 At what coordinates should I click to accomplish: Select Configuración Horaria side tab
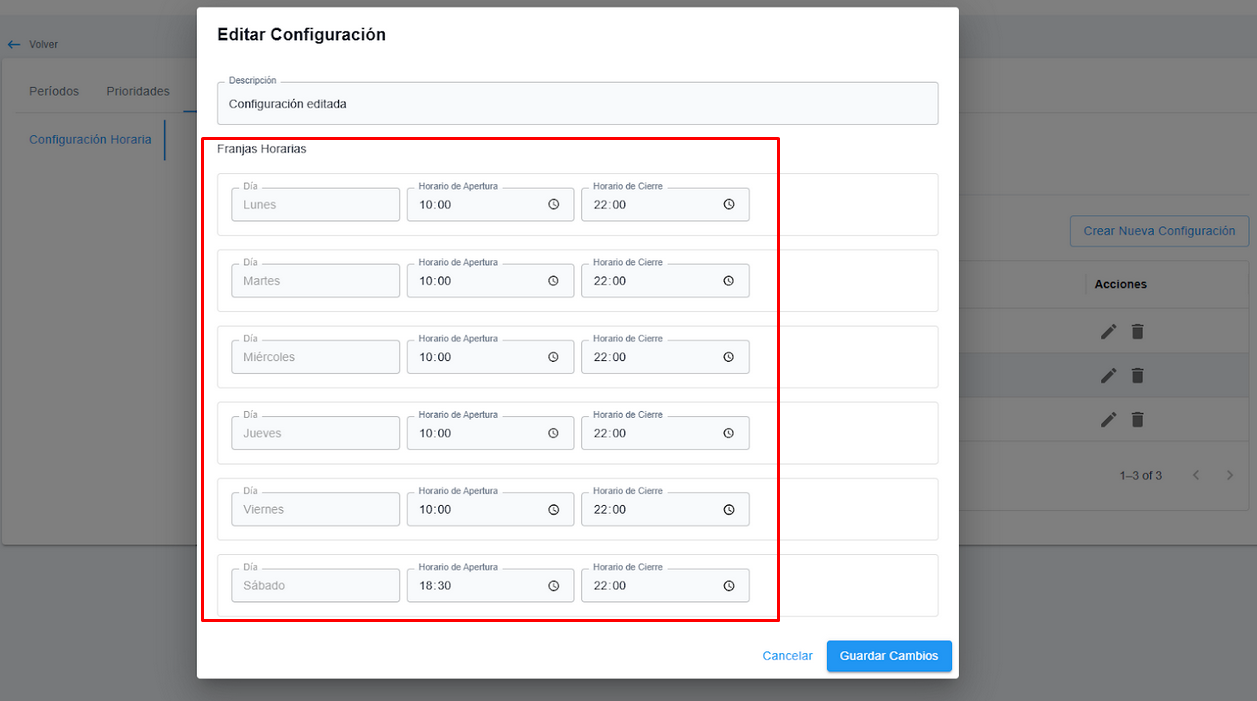pos(90,140)
